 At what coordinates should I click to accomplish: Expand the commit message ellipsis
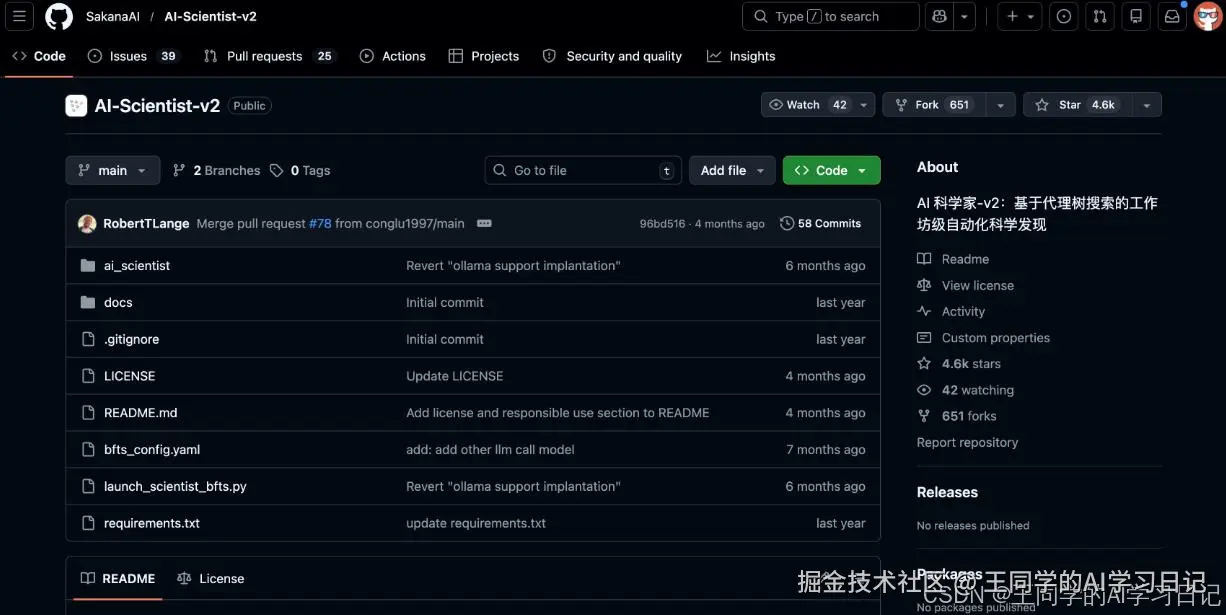(x=484, y=224)
